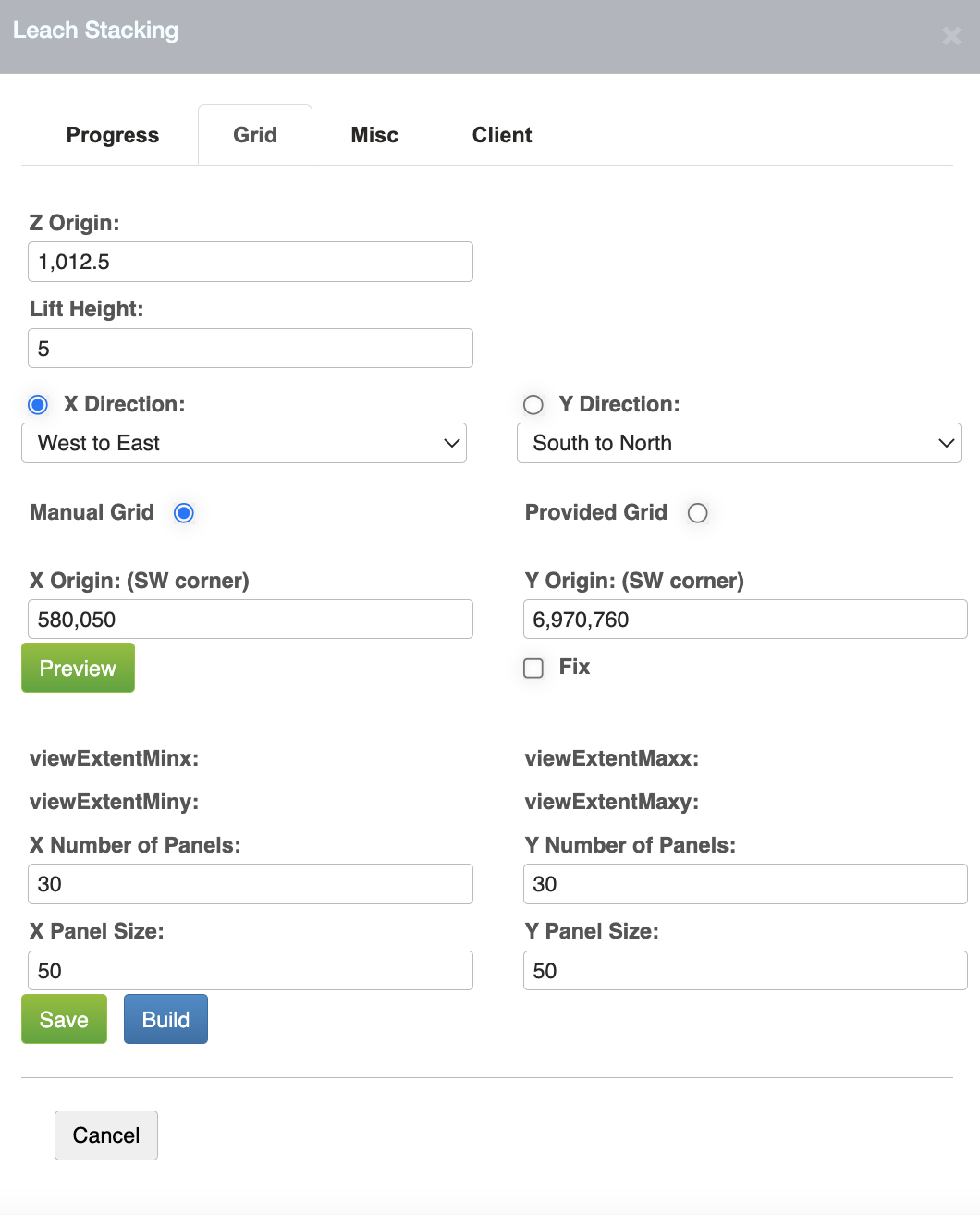This screenshot has width=980, height=1215.
Task: Close the Leach Stacking dialog
Action: (951, 36)
